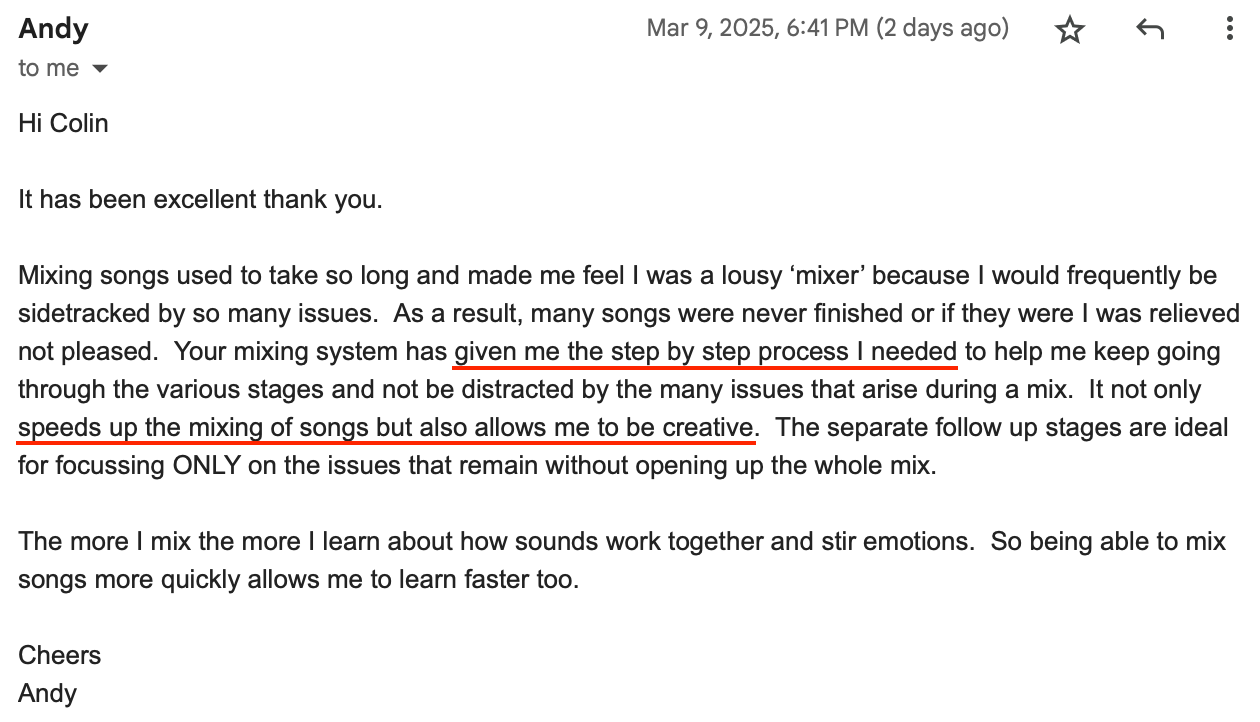1260x722 pixels.
Task: Star this email from Andy
Action: click(x=1070, y=30)
